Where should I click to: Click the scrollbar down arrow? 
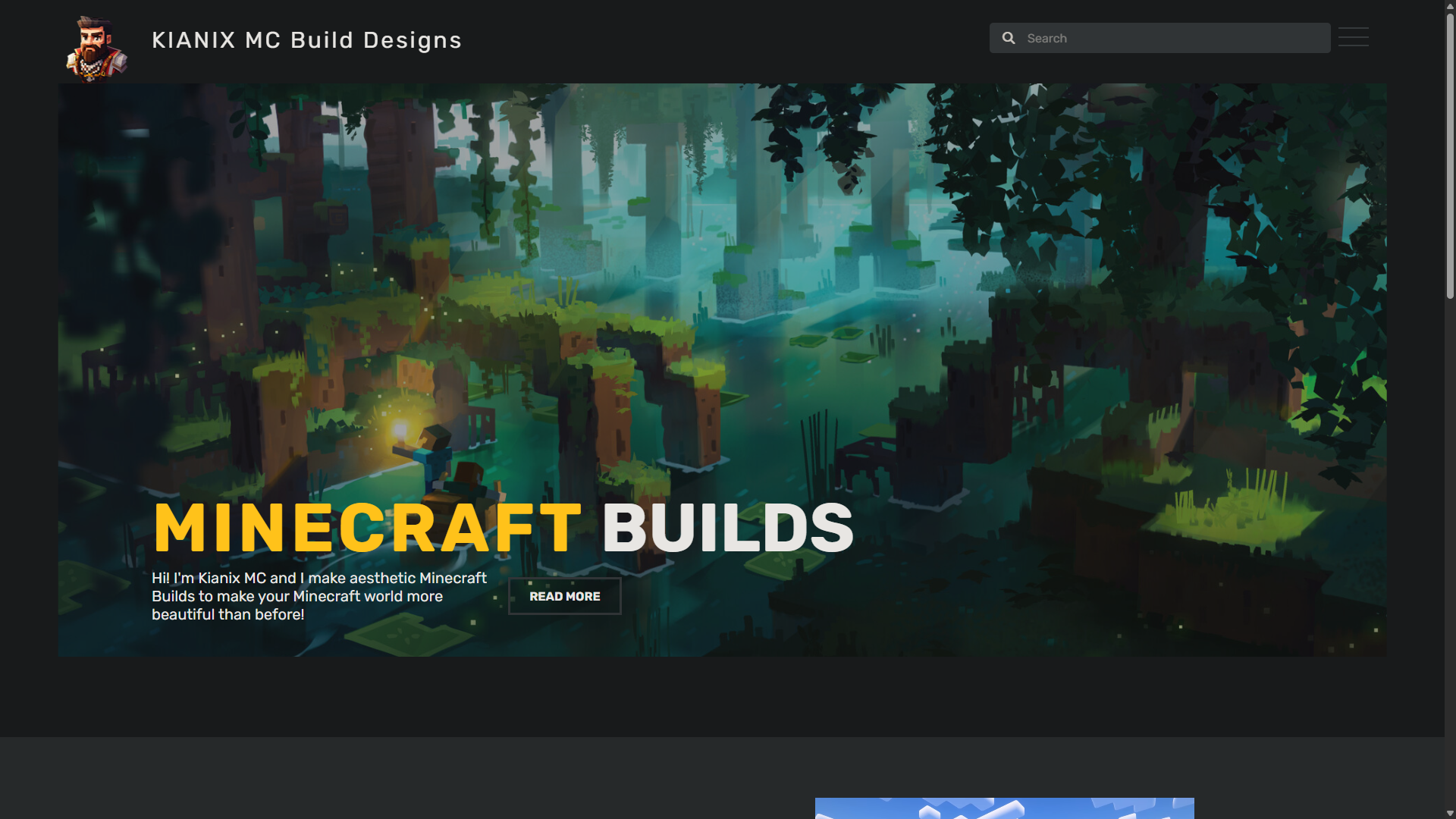1449,813
